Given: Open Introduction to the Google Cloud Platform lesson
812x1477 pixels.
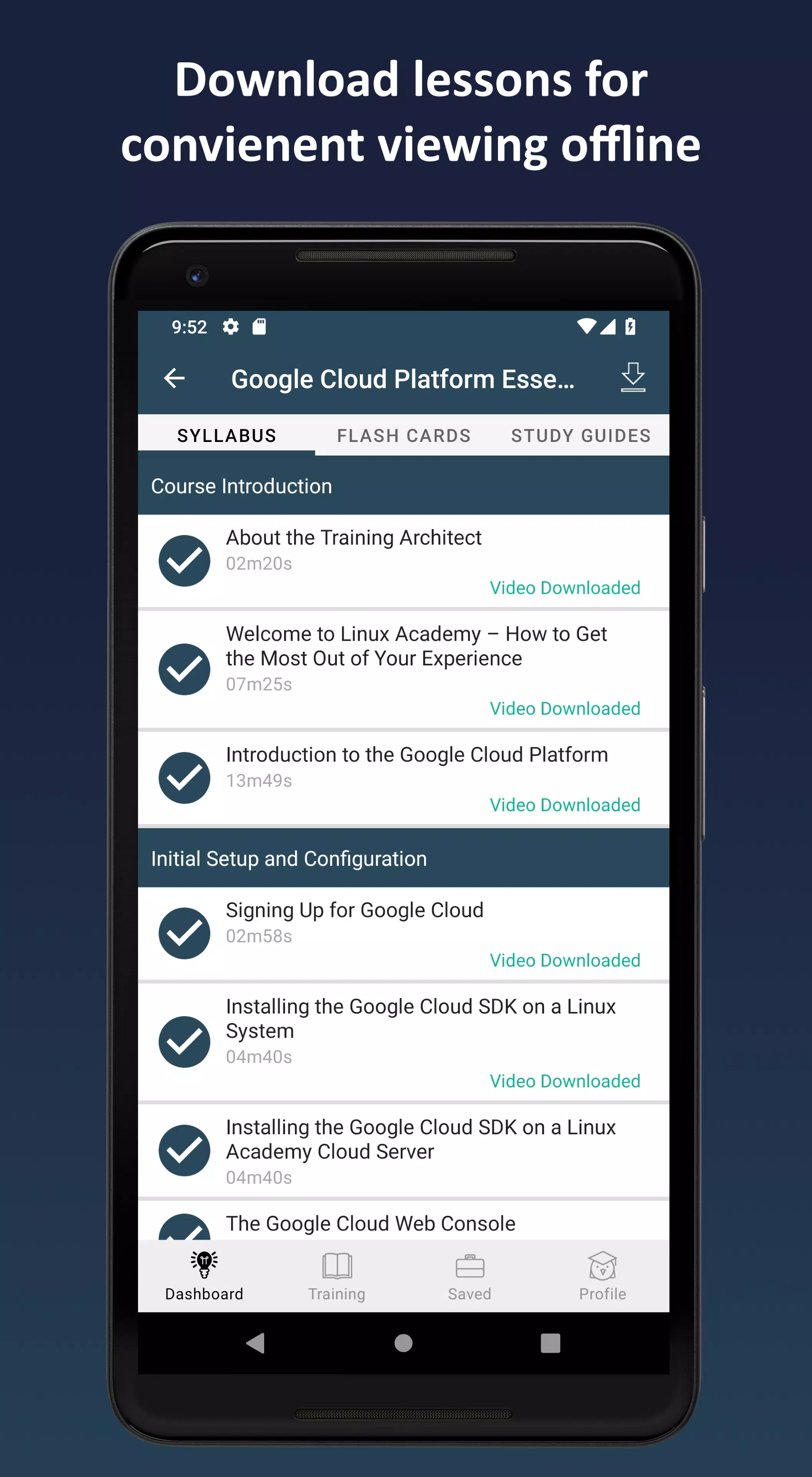Looking at the screenshot, I should (403, 778).
